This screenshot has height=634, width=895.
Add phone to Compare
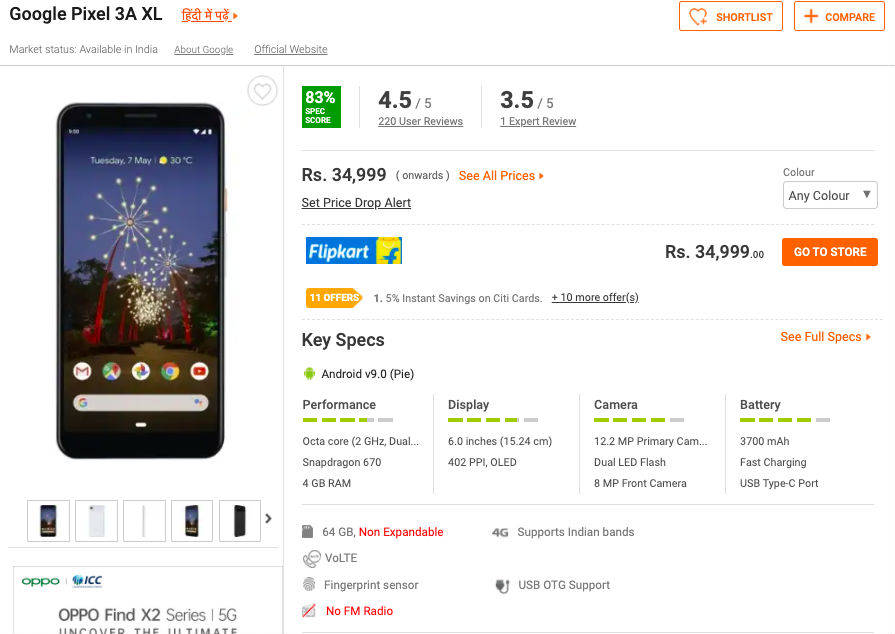click(x=839, y=17)
